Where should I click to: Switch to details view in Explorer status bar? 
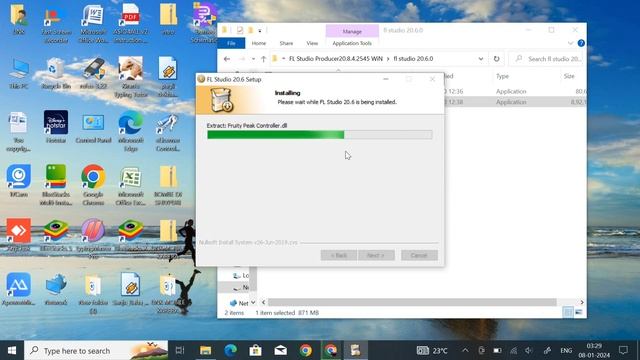point(568,312)
